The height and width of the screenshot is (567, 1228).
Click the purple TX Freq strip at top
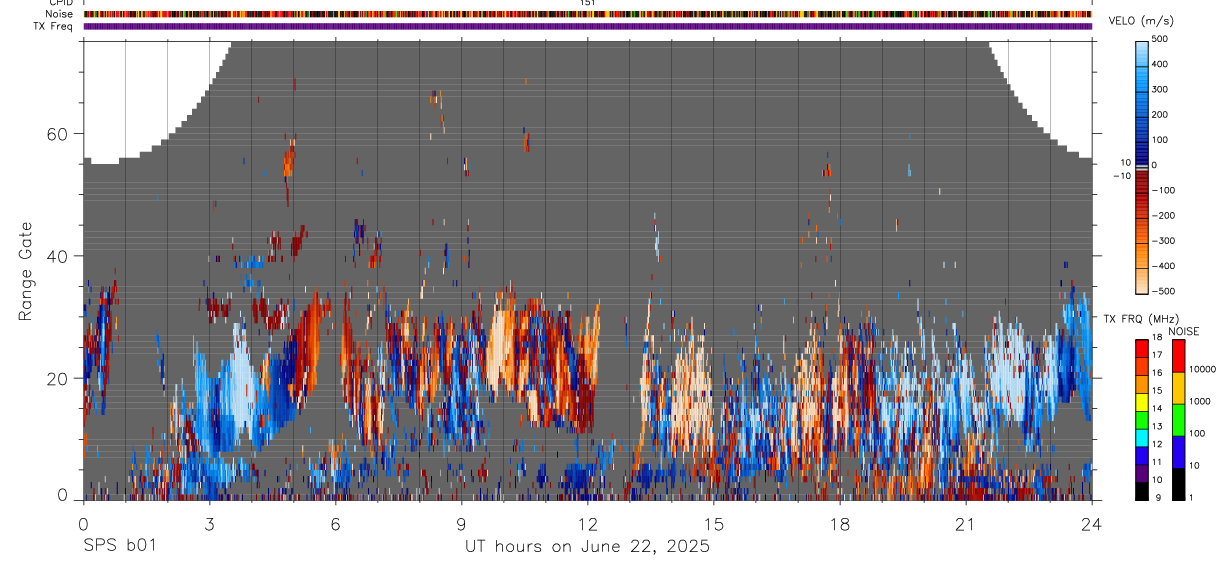coord(587,26)
